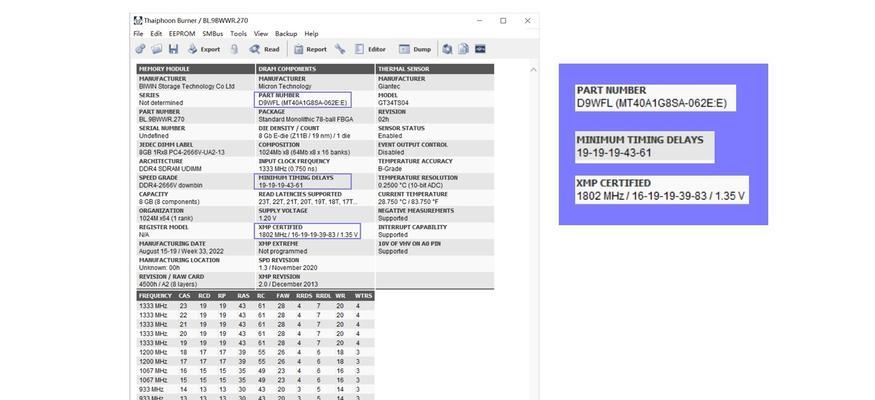Click the 1200 MHz cell in CAS 18 row
This screenshot has width=875, height=400.
153,352
